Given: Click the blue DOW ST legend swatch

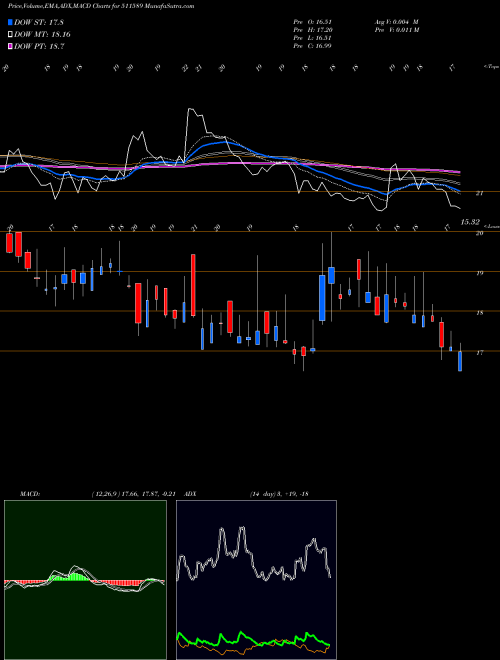Looking at the screenshot, I should tap(11, 23).
